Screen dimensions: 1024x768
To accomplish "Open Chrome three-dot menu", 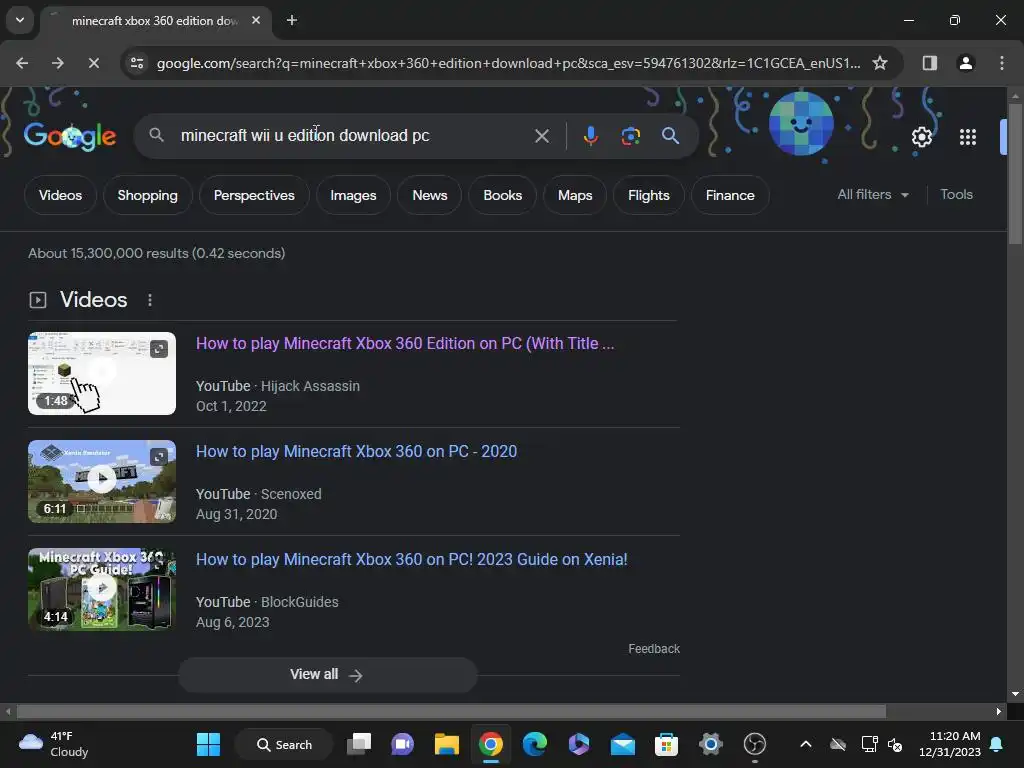I will [1001, 63].
